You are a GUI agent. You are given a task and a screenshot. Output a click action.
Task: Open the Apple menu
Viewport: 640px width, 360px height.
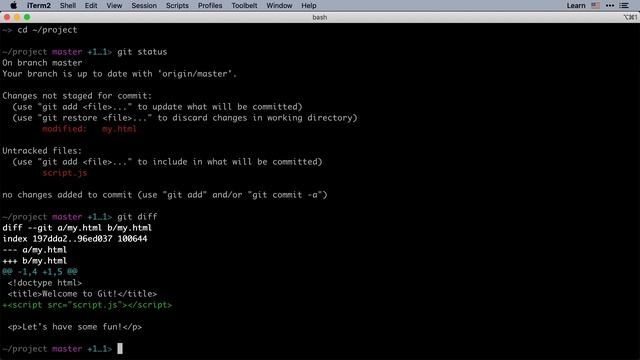click(x=13, y=5)
